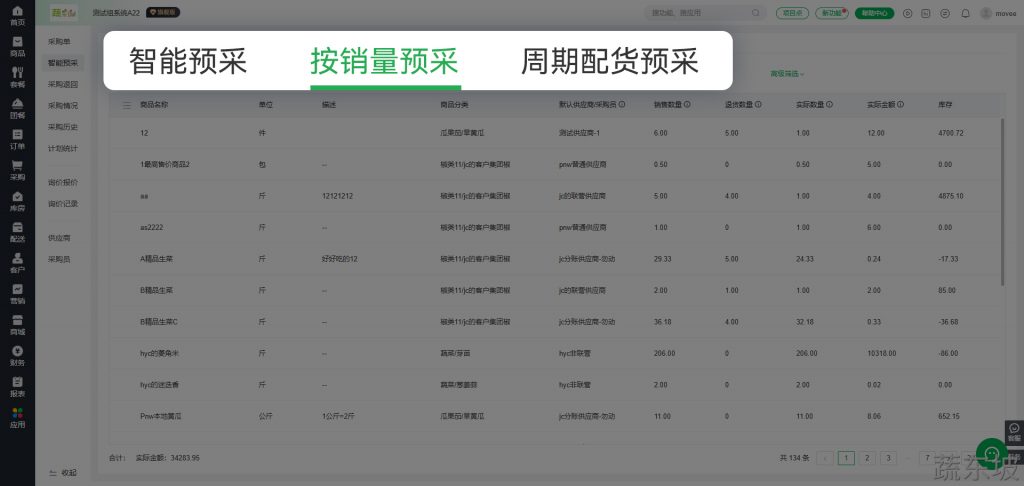
Task: Collapse the sidebar via 收起
Action: (x=62, y=472)
